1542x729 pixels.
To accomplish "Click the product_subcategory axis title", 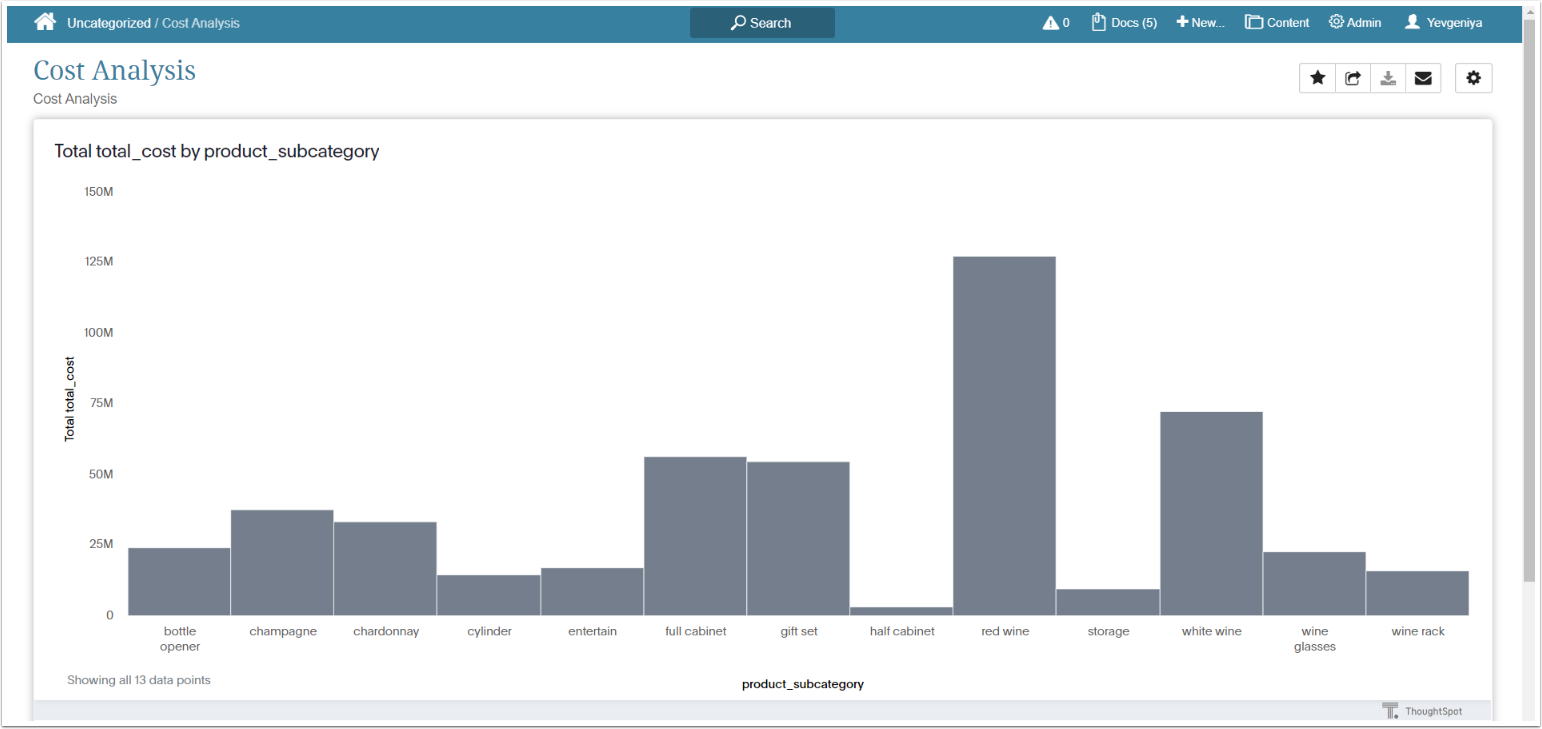I will [x=803, y=685].
